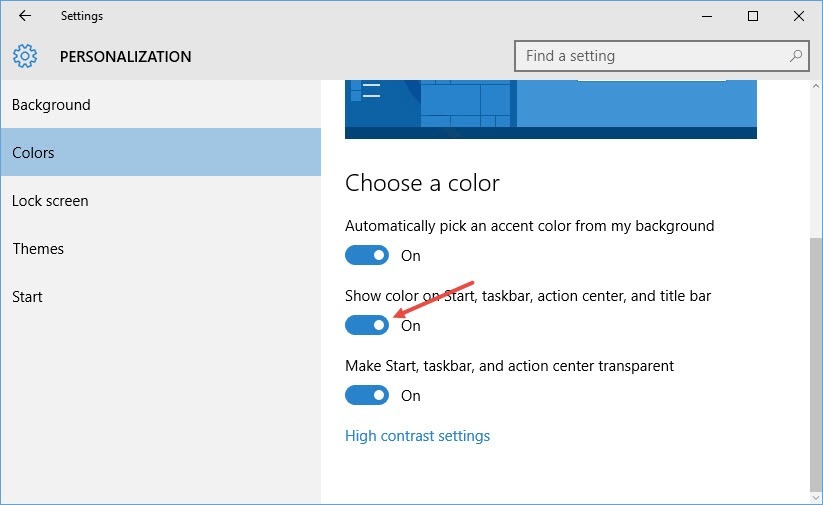Open the Lock screen section
823x505 pixels.
pos(161,201)
